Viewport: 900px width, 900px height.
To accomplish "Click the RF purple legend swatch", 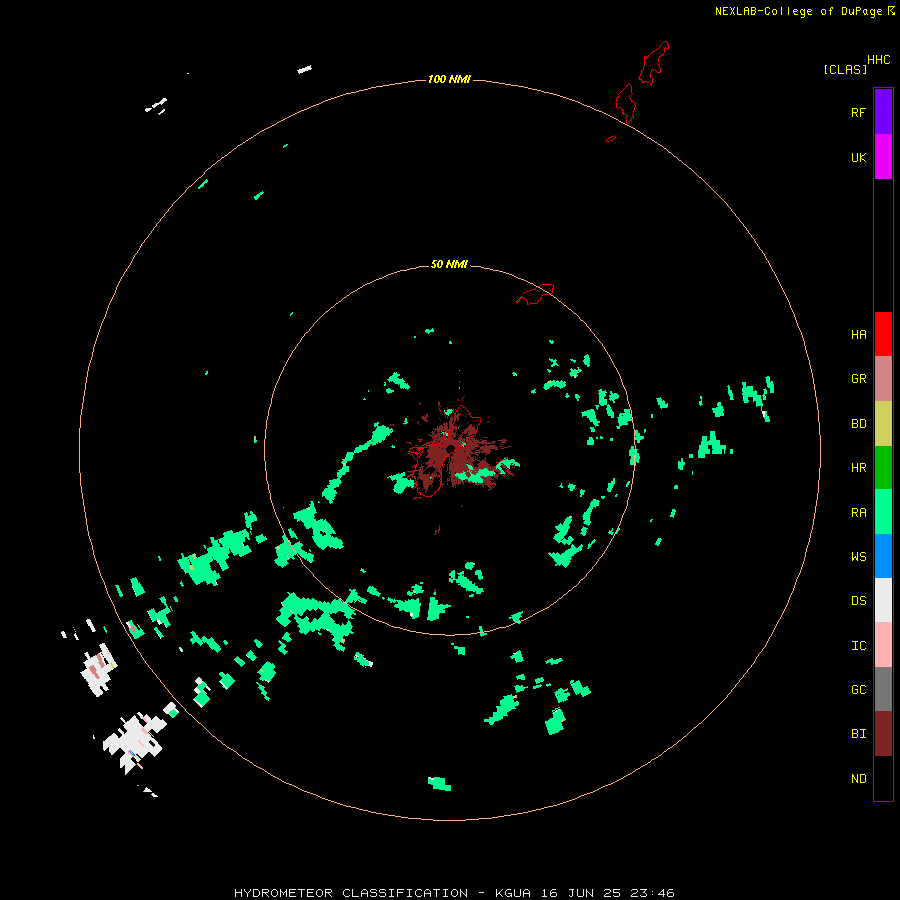I will coord(883,112).
